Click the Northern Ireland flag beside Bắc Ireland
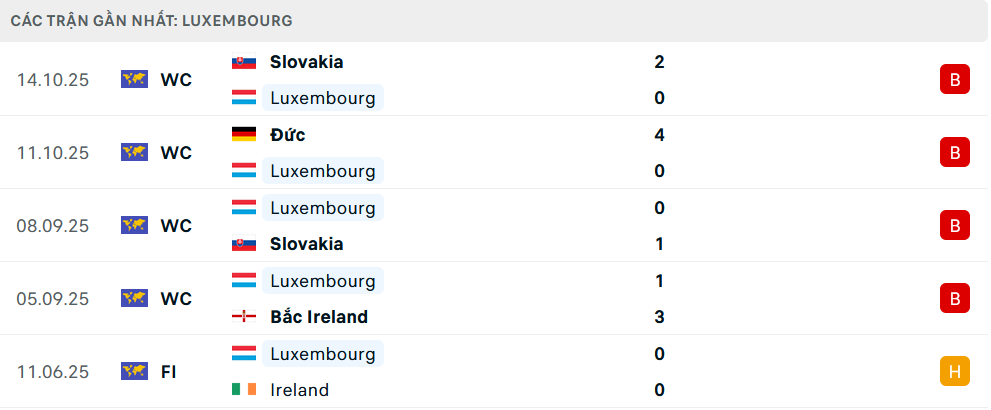 click(243, 317)
